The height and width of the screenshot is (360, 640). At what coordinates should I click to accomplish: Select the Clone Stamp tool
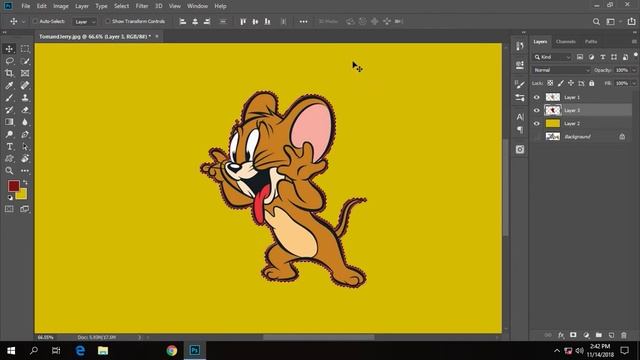point(25,98)
